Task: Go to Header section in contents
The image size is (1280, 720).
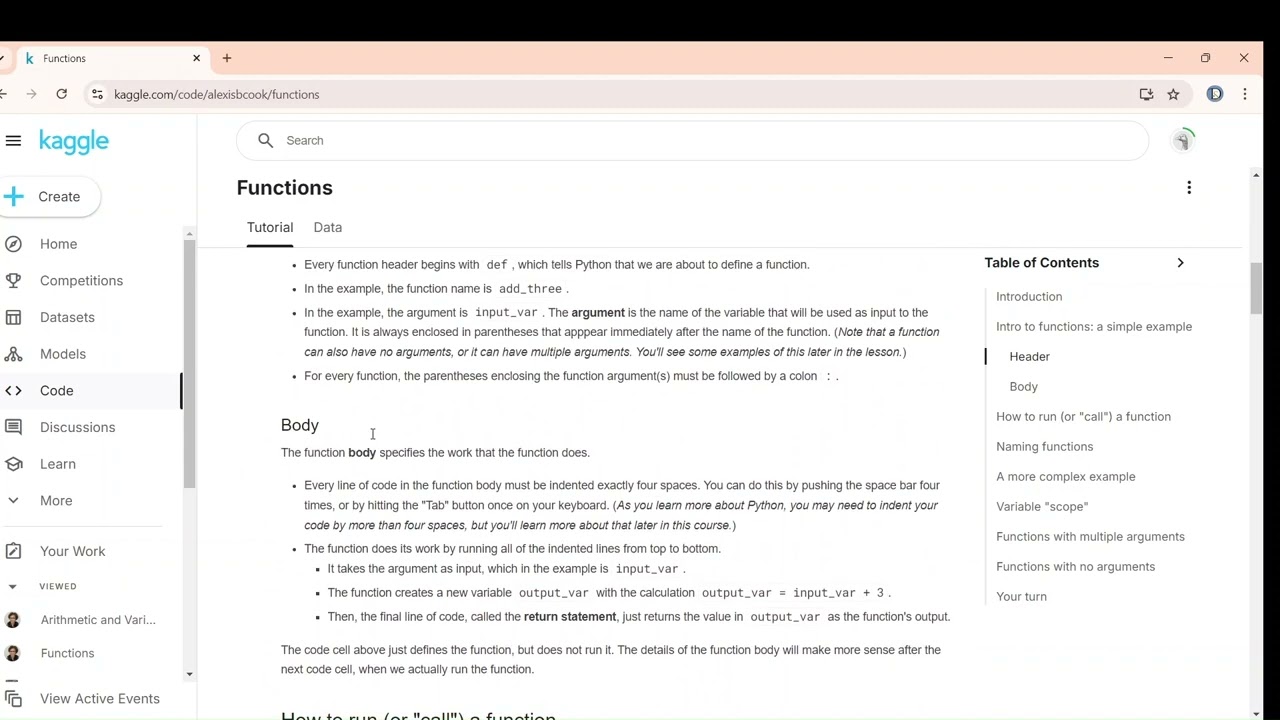Action: [x=1029, y=357]
